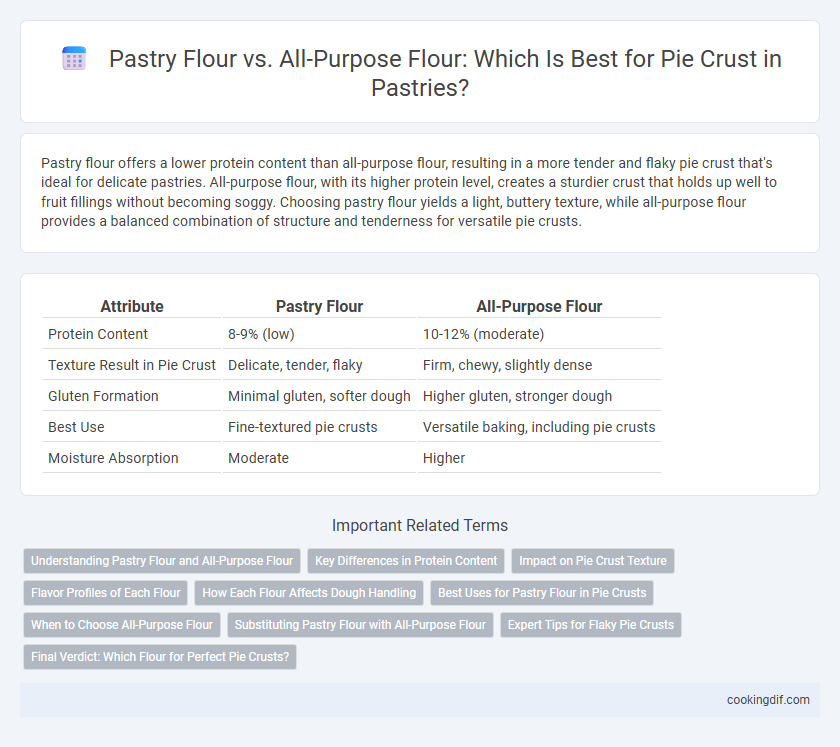Open 'Substituting Pastry Flour with All-Purpose Flour' tag
The image size is (840, 747).
[x=360, y=625]
